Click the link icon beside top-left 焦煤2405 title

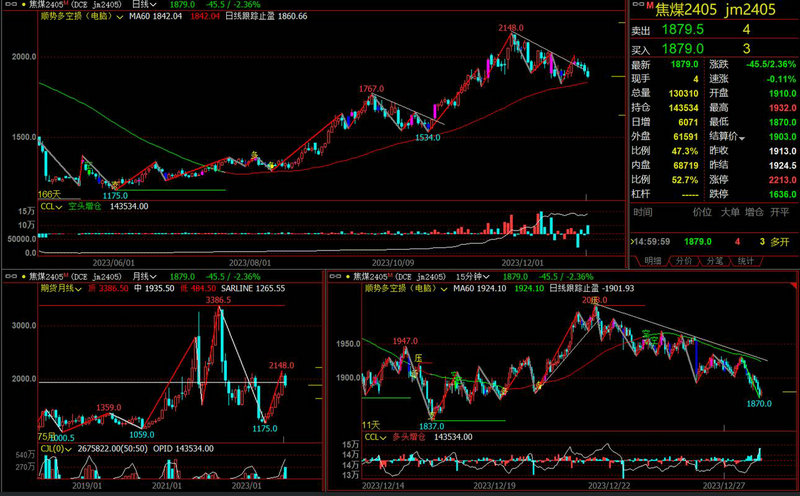point(7,5)
